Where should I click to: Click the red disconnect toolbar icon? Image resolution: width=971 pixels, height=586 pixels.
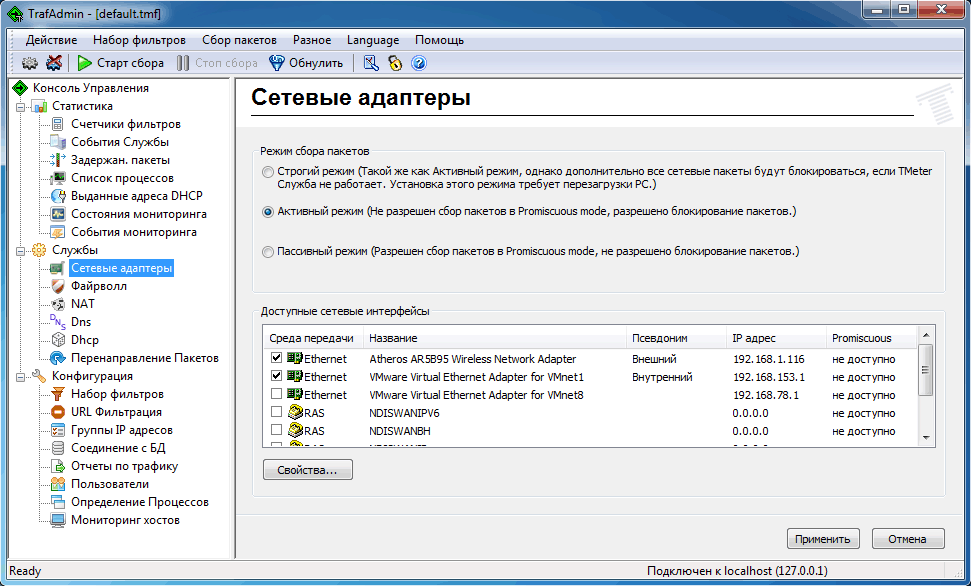click(54, 63)
